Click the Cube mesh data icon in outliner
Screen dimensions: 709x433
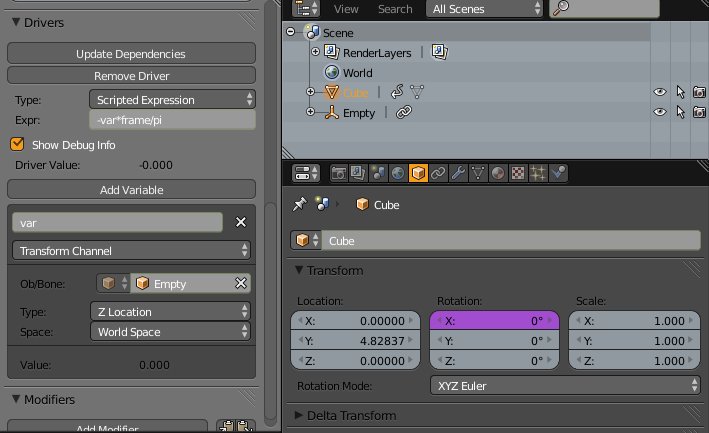click(417, 92)
